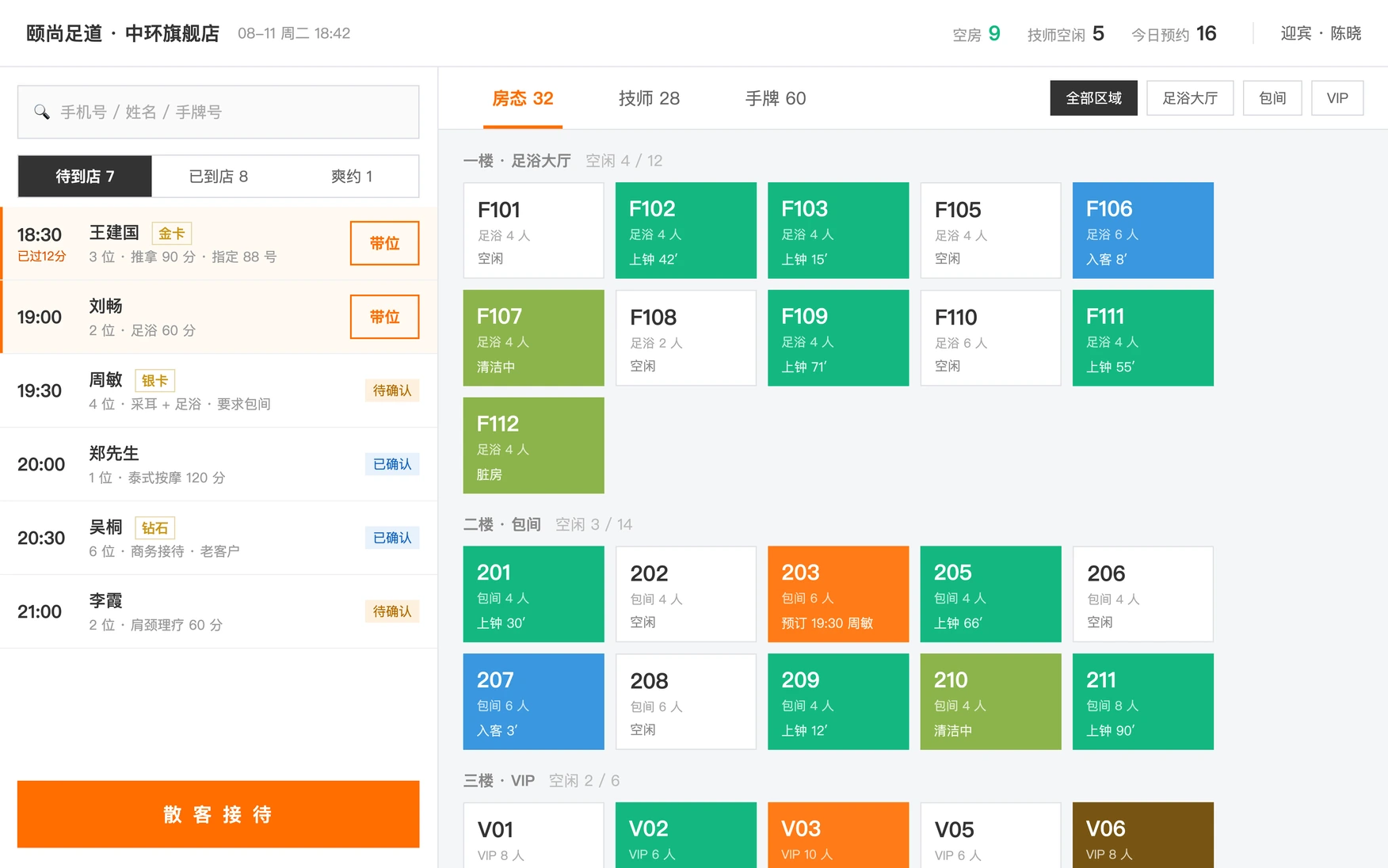The width and height of the screenshot is (1388, 868).
Task: Switch to the 待到店 7 tab
Action: 85,176
